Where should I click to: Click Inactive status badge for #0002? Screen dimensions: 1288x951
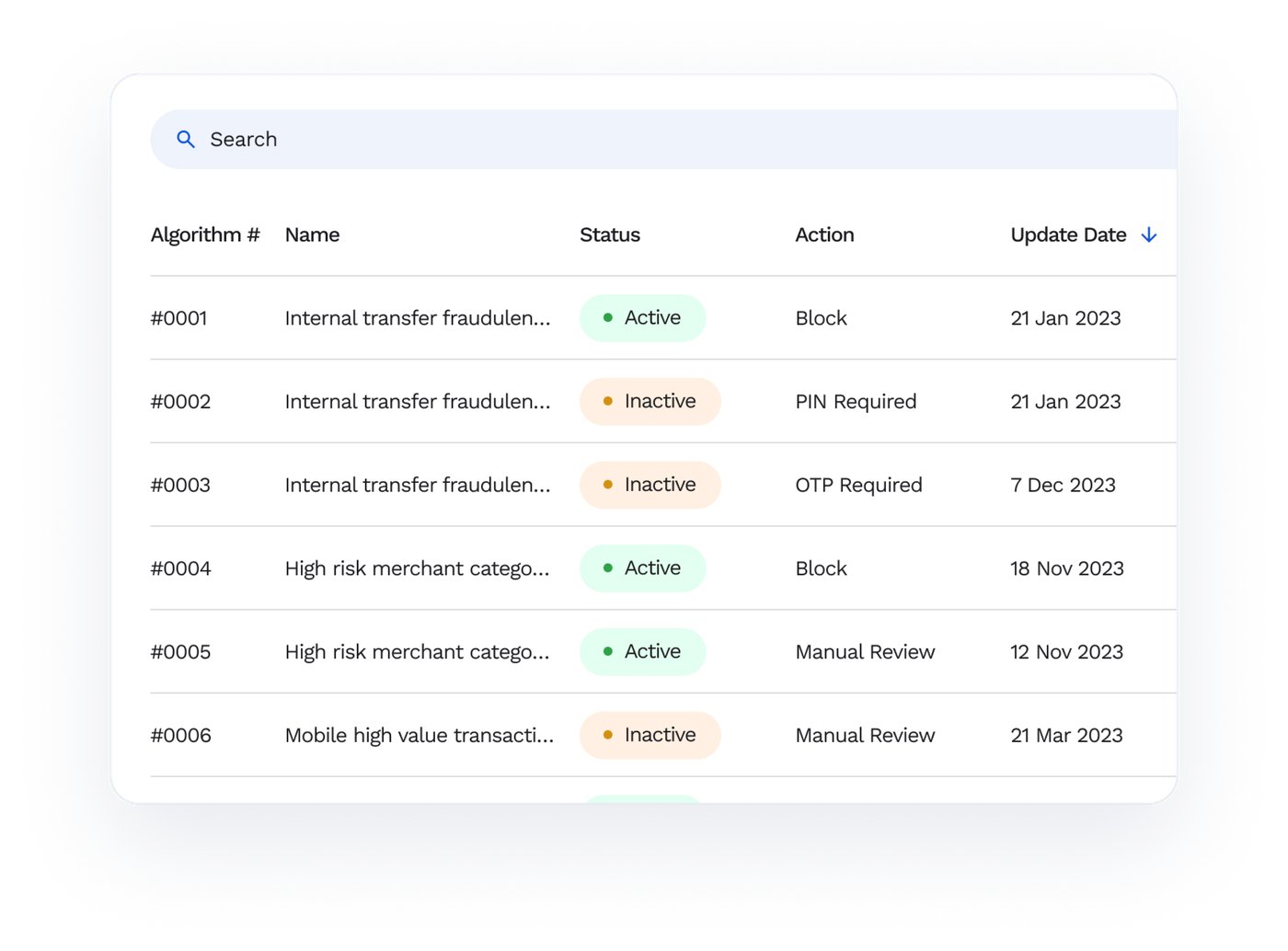650,402
